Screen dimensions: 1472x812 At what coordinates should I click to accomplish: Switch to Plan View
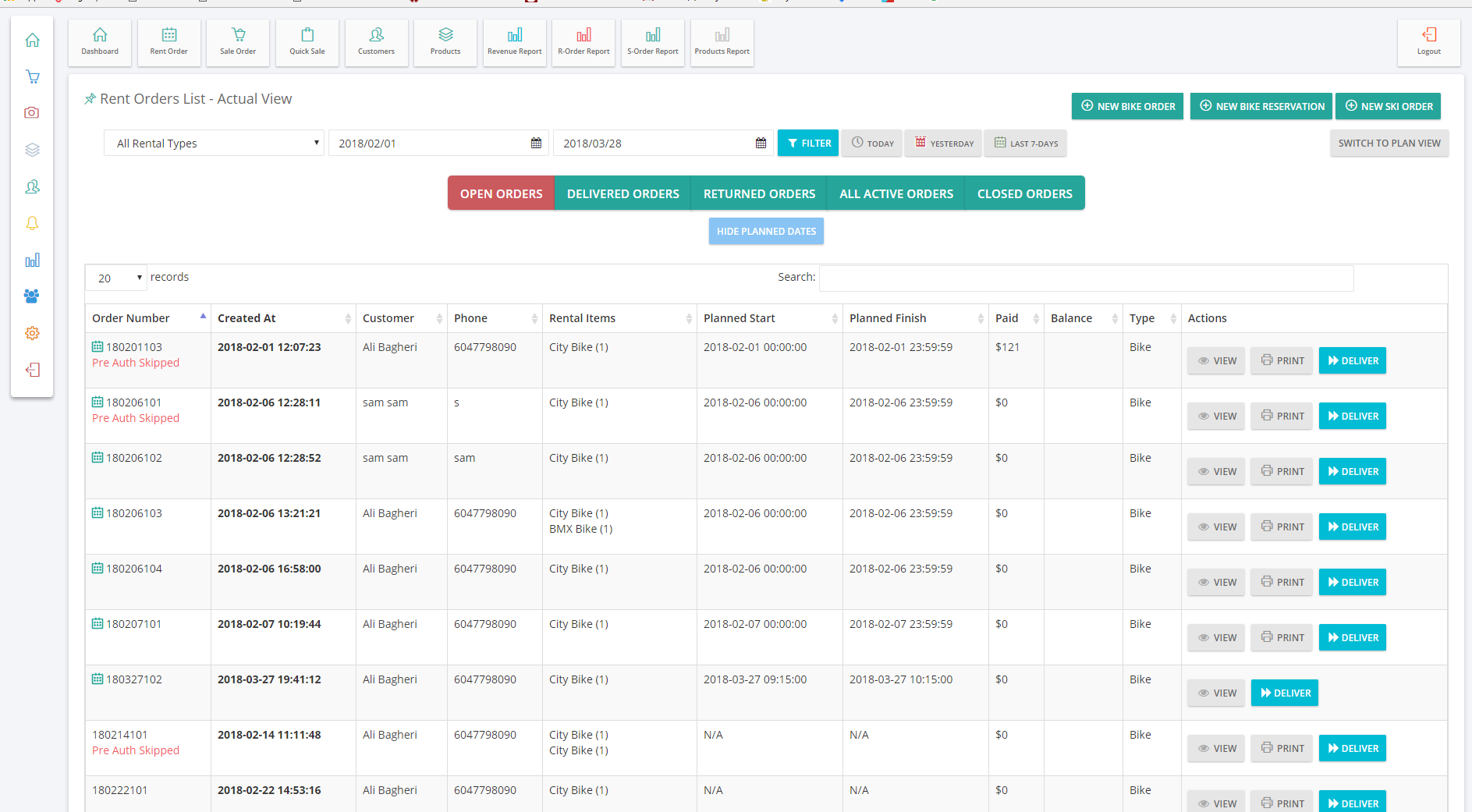(x=1389, y=144)
